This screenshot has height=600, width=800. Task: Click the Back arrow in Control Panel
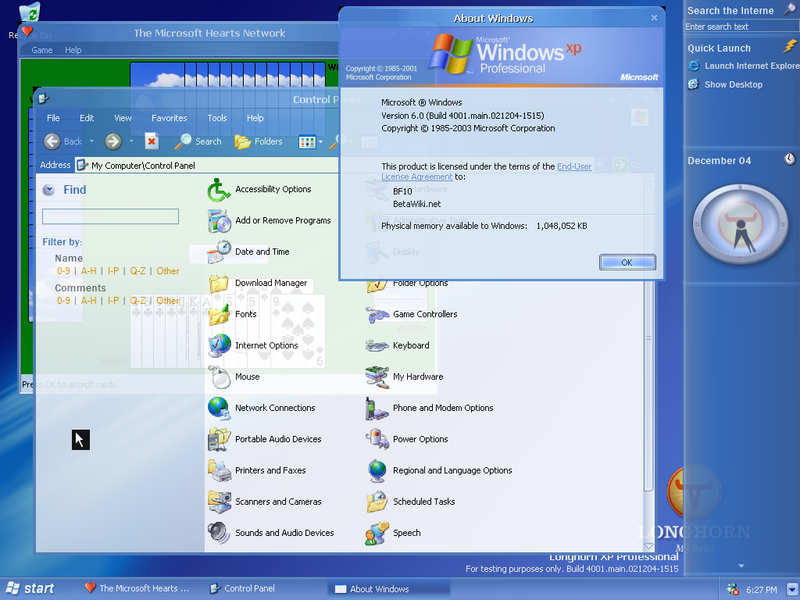(52, 141)
